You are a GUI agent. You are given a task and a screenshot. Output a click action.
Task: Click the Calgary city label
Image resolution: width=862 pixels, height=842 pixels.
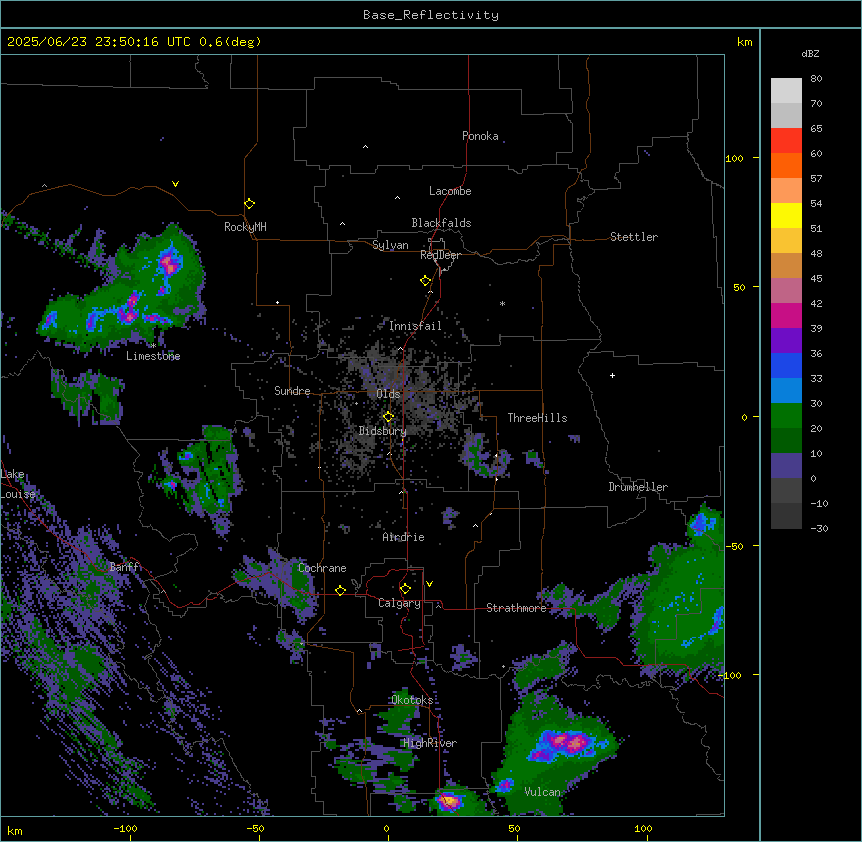[399, 603]
